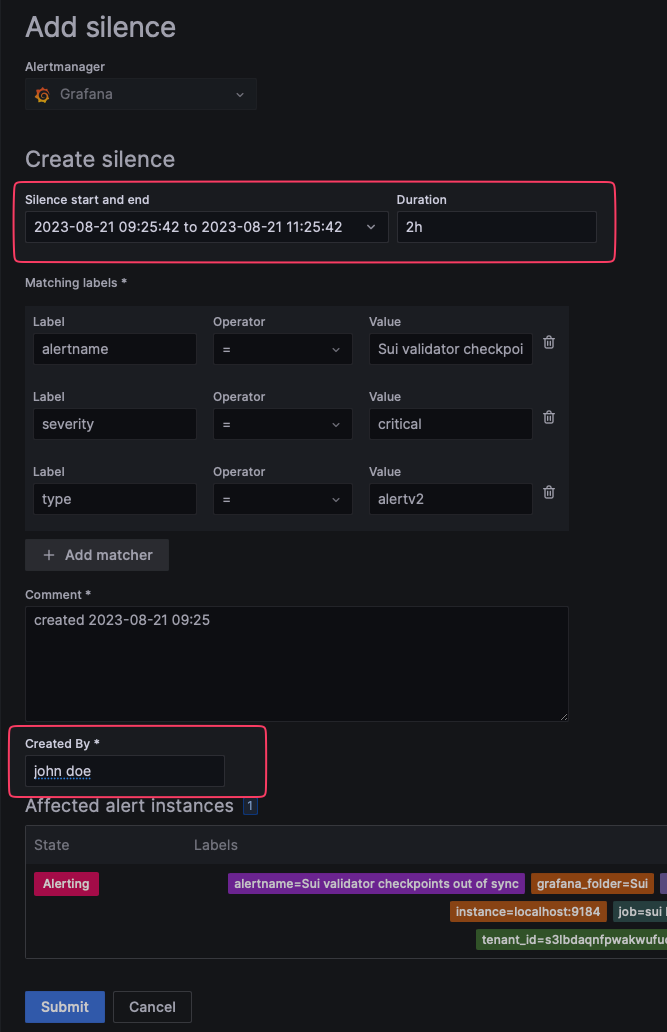Viewport: 667px width, 1032px height.
Task: Click the Grafana logo in the Alertmanager selector
Action: [42, 94]
